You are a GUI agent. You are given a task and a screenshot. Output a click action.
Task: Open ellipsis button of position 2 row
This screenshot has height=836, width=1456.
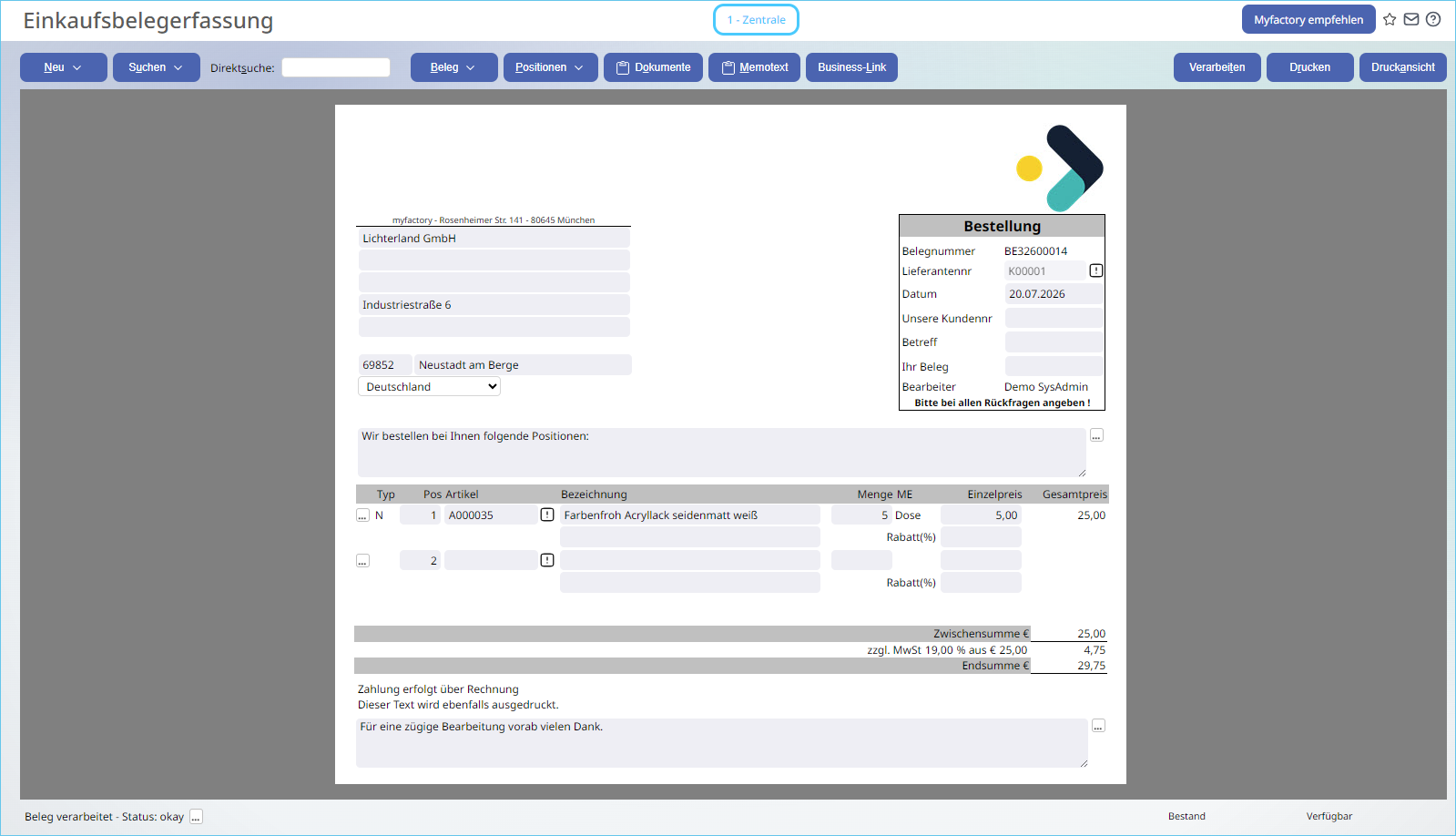[x=362, y=561]
